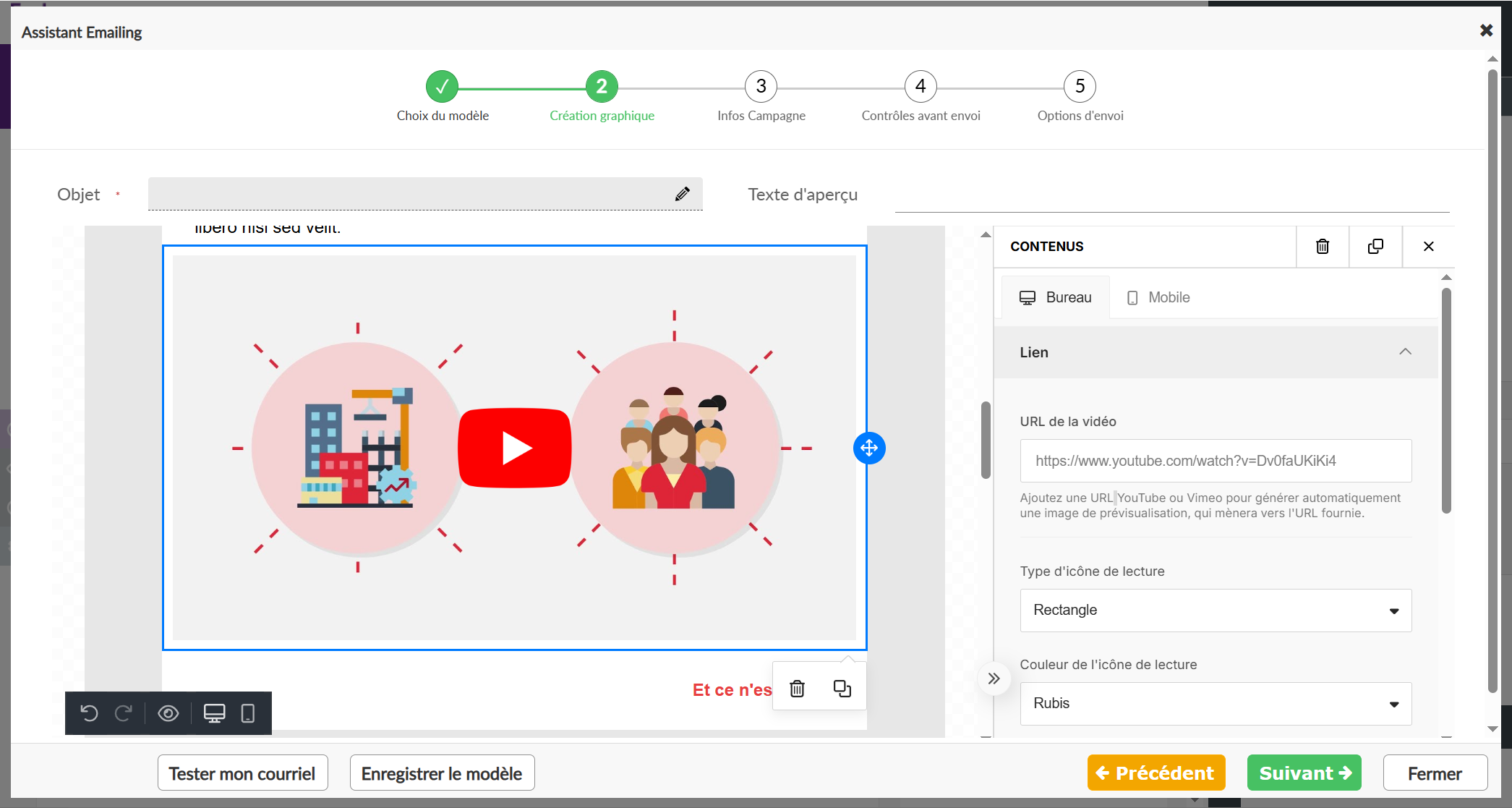Close the Assistant Emailing dialog

coord(1486,30)
